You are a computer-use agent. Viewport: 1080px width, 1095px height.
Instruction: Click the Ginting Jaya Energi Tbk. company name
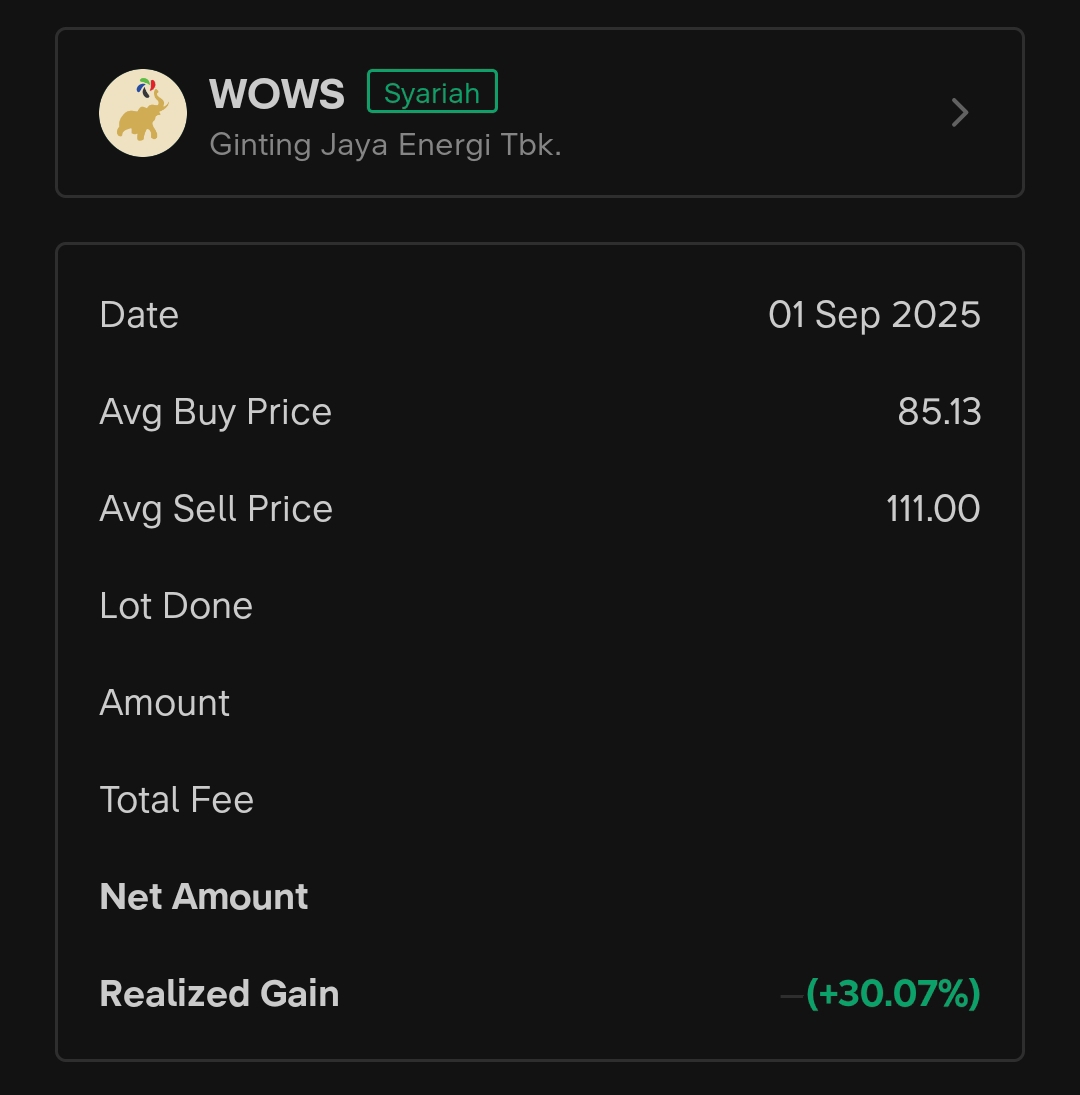(385, 145)
